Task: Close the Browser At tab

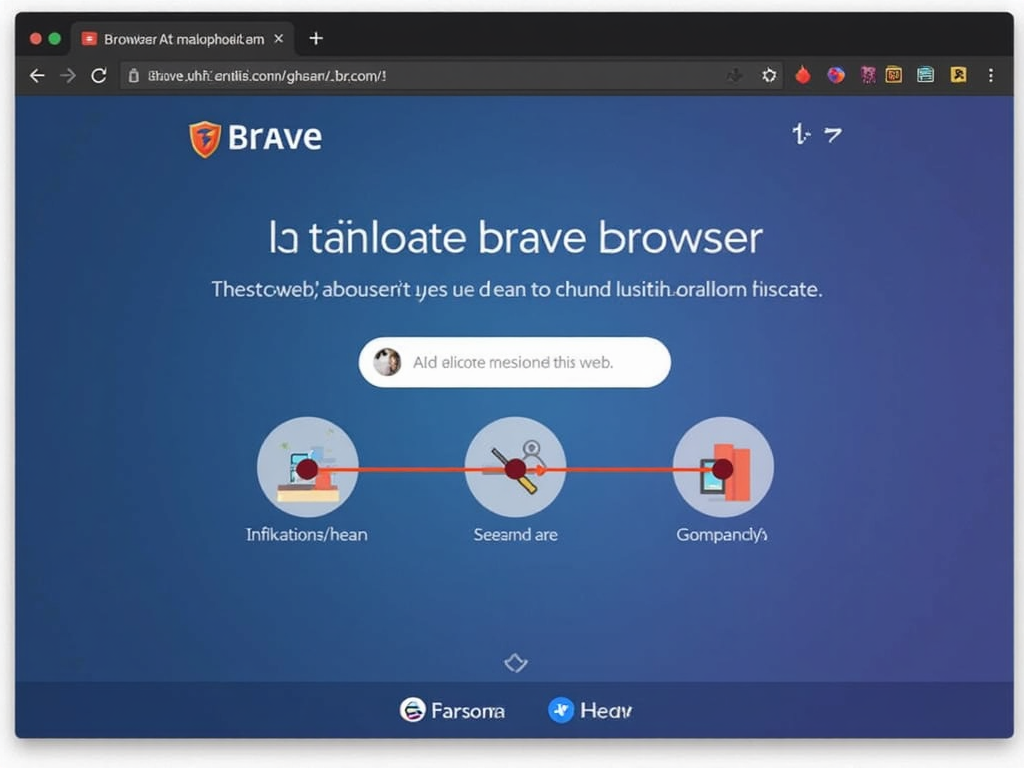Action: [279, 39]
